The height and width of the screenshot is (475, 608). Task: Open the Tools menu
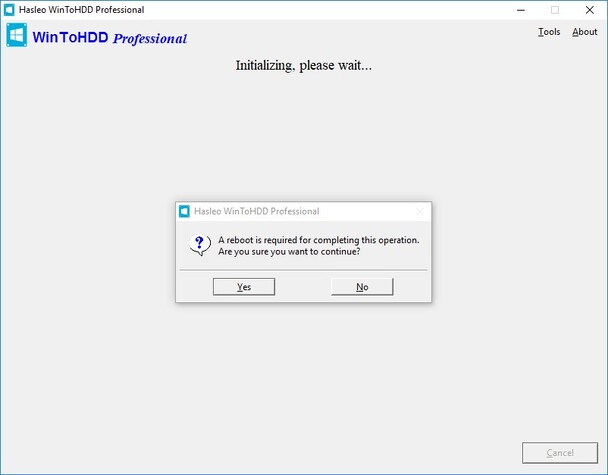tap(549, 32)
